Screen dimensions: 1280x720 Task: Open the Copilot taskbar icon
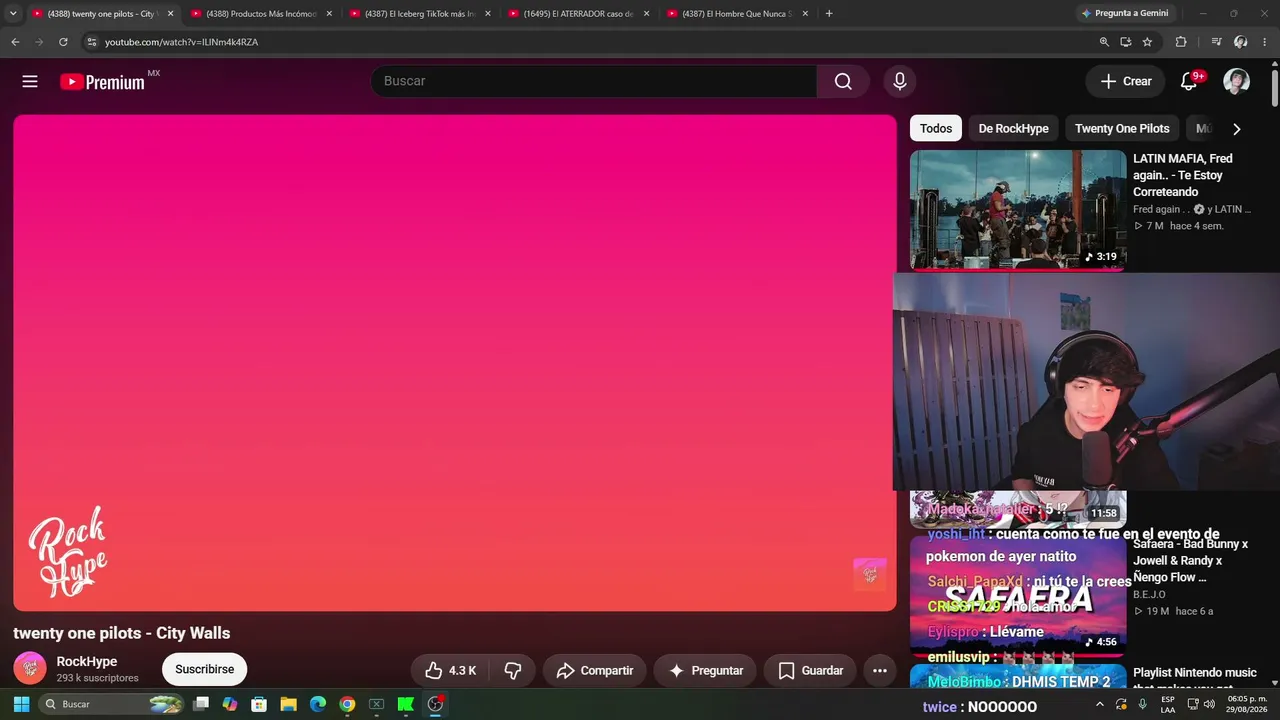(230, 704)
